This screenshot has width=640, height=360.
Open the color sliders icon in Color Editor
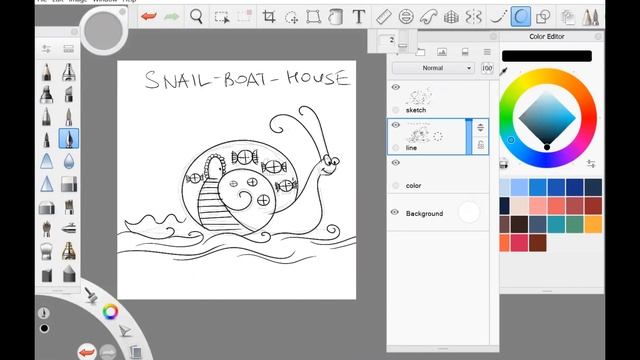[591, 164]
